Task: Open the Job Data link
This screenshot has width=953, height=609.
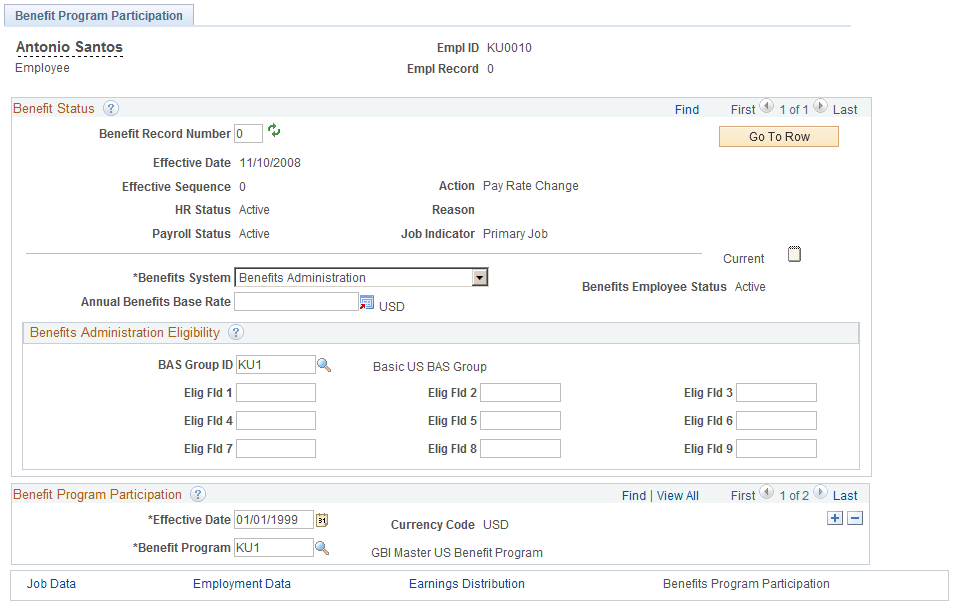Action: coord(51,583)
